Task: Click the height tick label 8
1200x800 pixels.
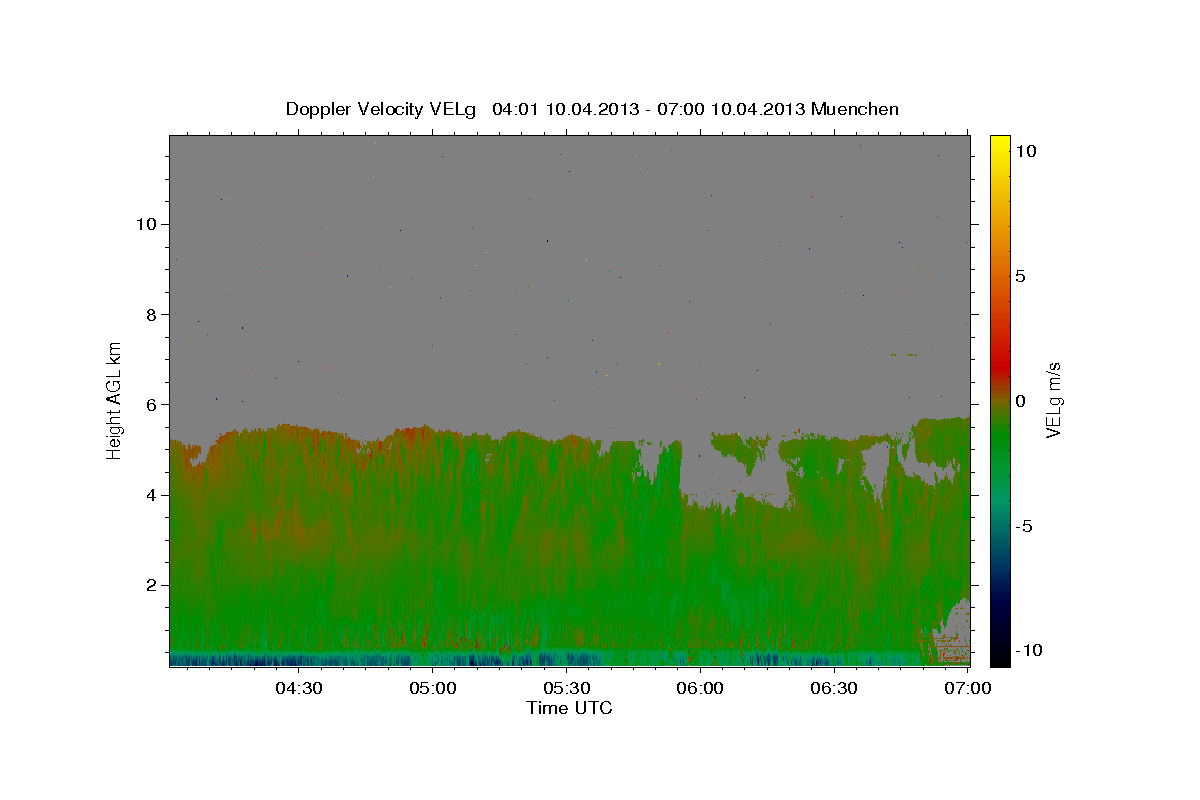Action: coord(151,314)
